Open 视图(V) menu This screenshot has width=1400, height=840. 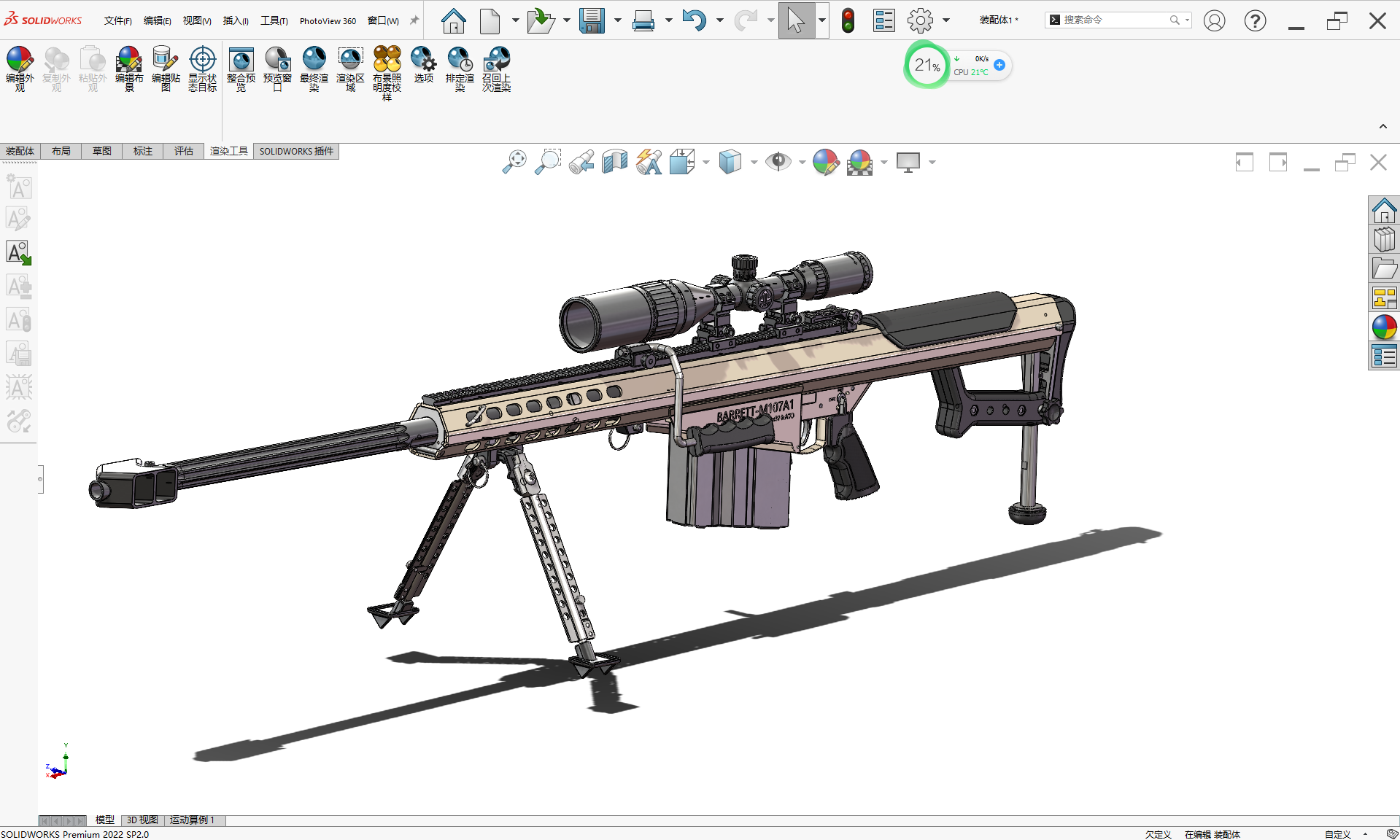click(197, 20)
